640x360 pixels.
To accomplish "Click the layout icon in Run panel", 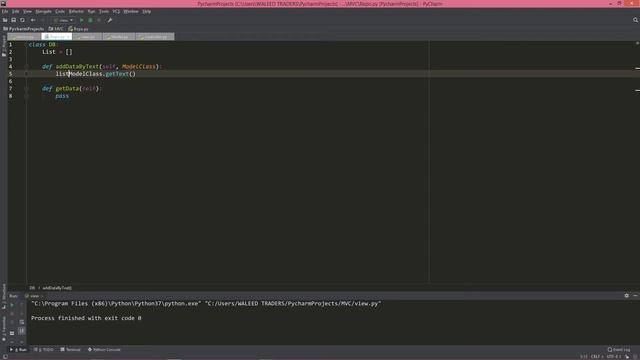I will click(12, 333).
